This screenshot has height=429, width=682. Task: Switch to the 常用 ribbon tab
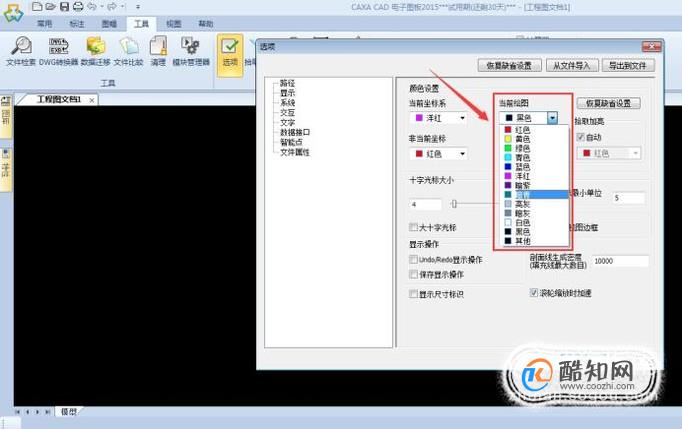44,23
